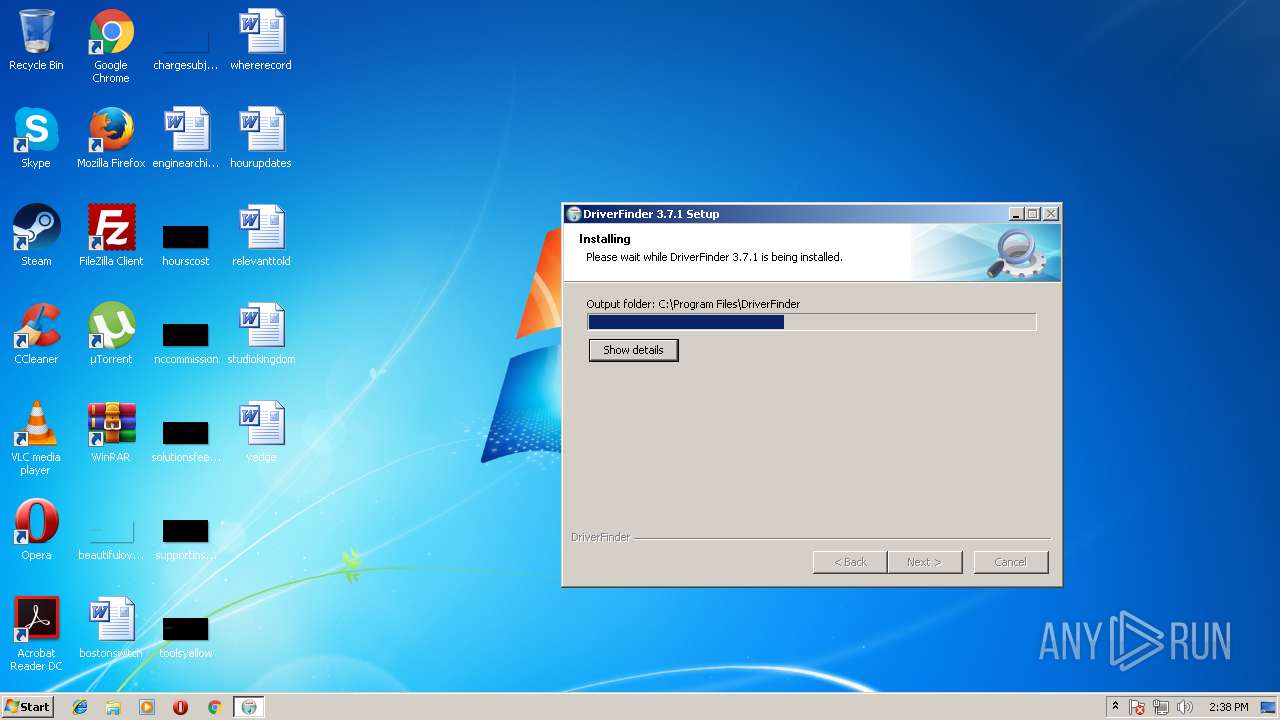1280x720 pixels.
Task: Click the disabled Back button
Action: coord(850,562)
